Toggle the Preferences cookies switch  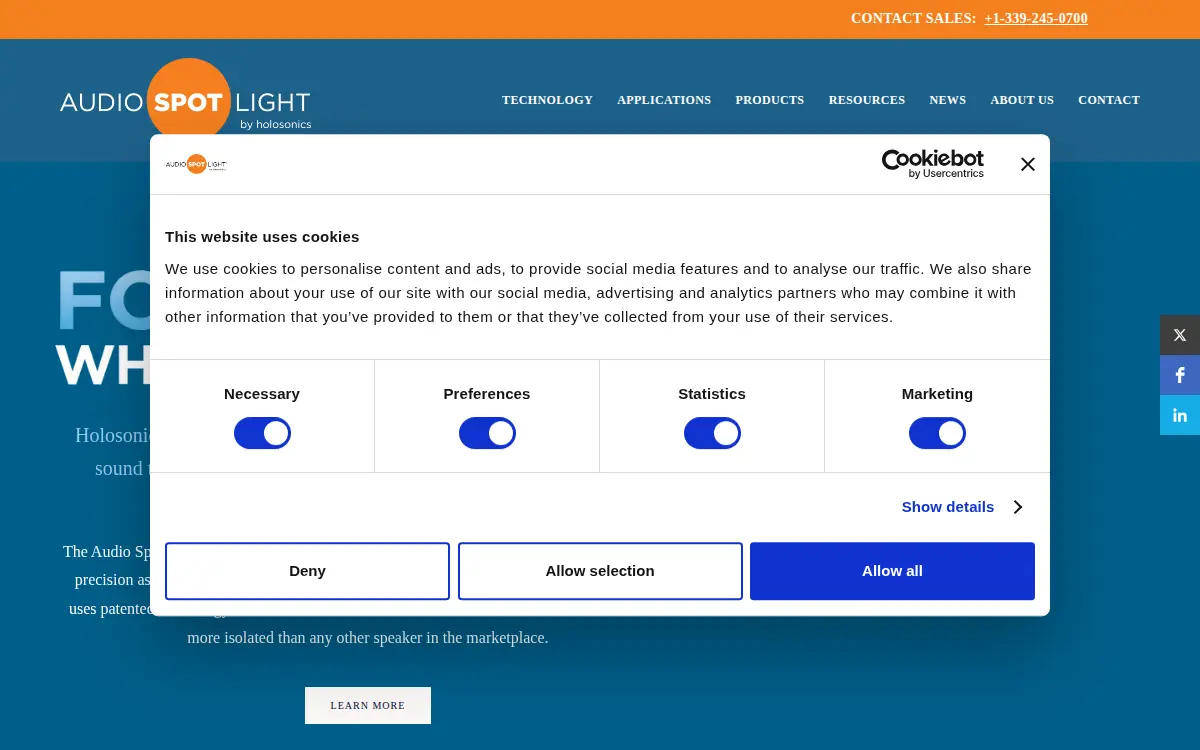pyautogui.click(x=487, y=433)
